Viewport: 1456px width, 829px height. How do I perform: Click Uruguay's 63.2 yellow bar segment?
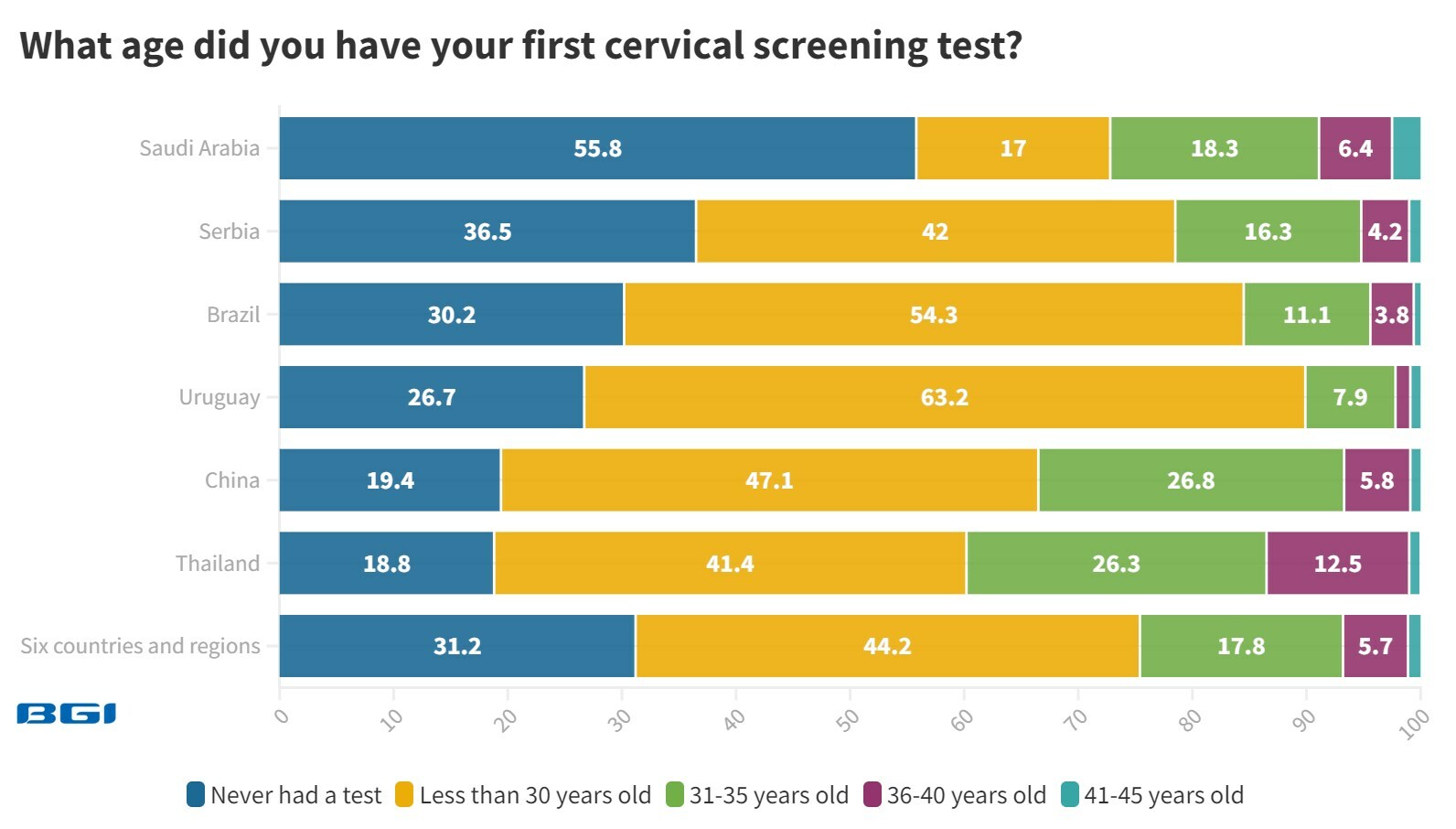(x=944, y=397)
